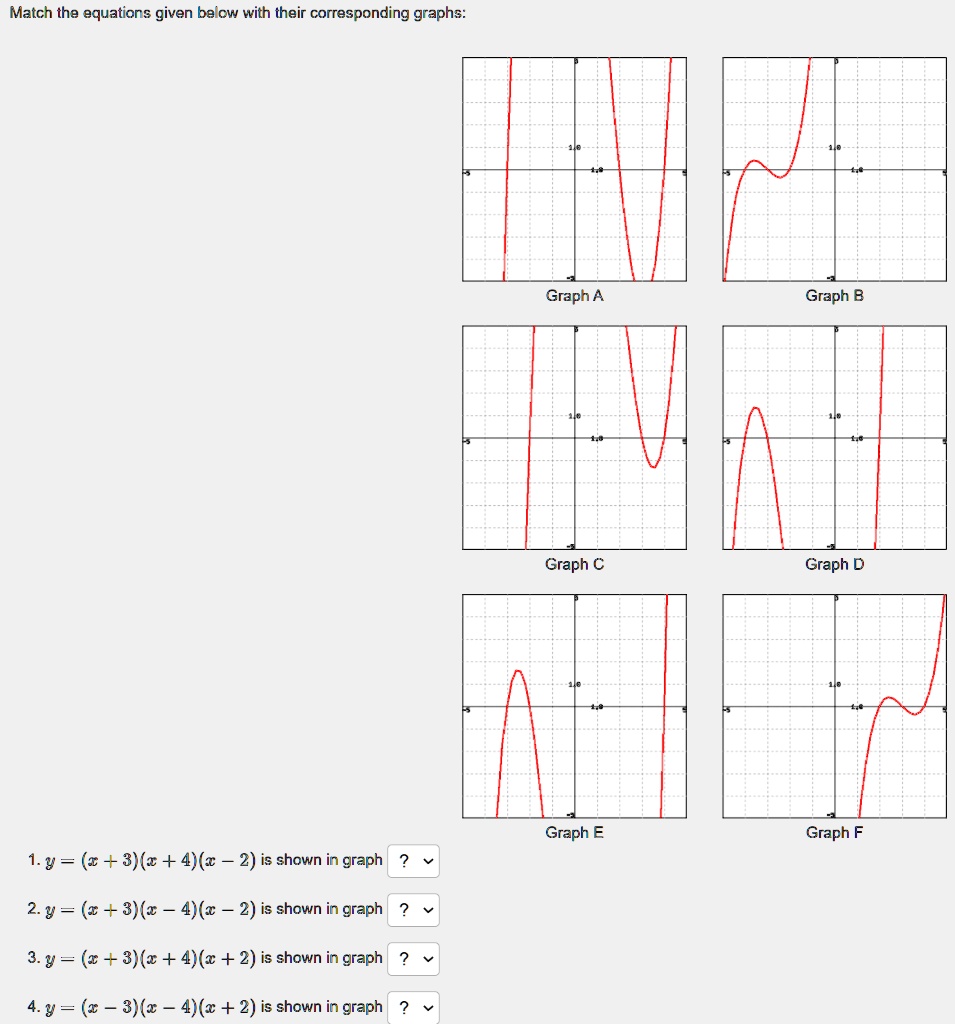
Task: Click the 'Graph C' caption label
Action: pyautogui.click(x=573, y=563)
